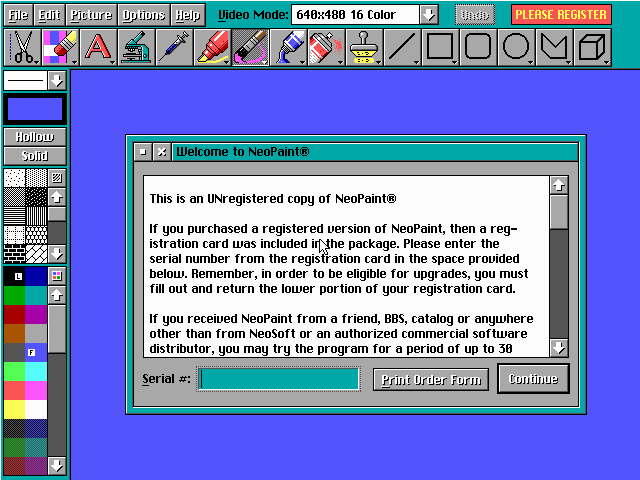Click the color palette scrollbar thumb
640x480 pixels.
coord(57,329)
